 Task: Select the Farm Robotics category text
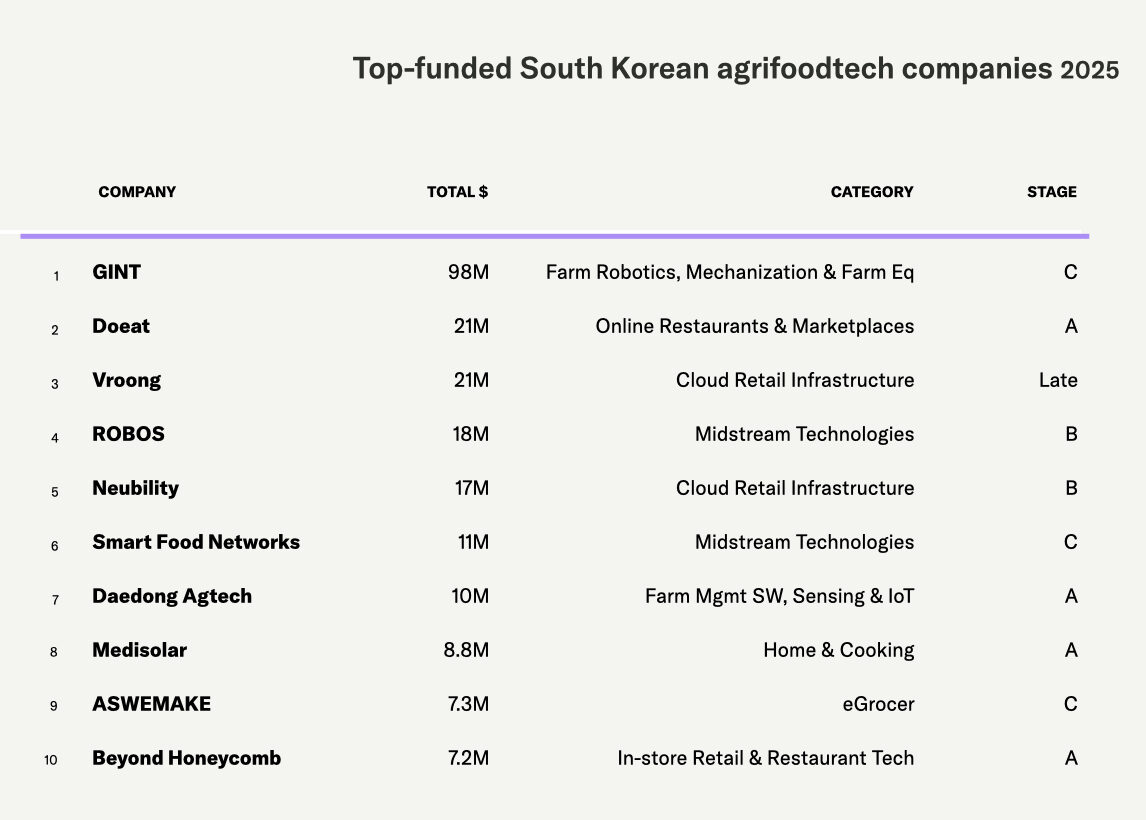[729, 272]
